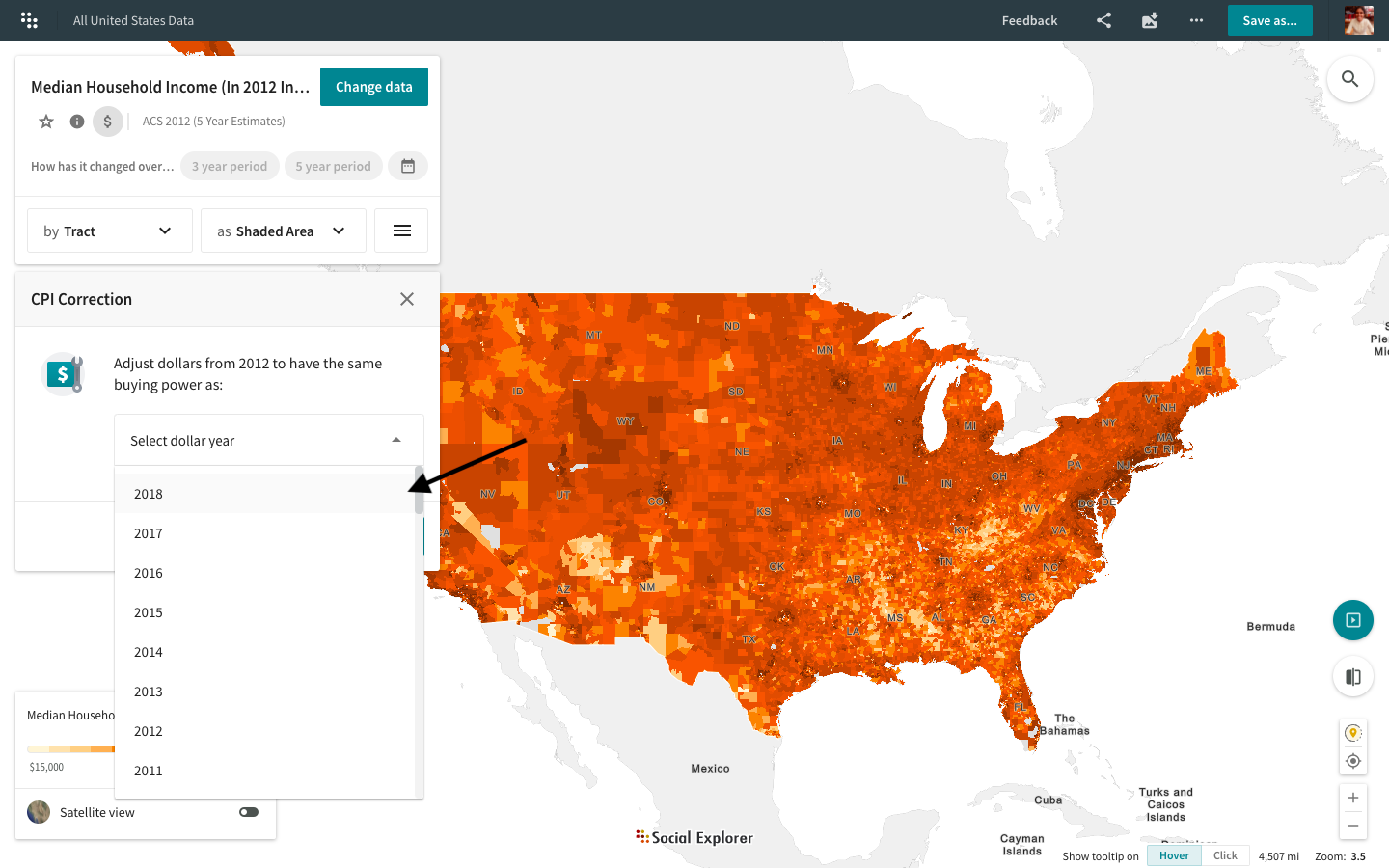Click the Change data button
The image size is (1389, 868).
pos(373,87)
